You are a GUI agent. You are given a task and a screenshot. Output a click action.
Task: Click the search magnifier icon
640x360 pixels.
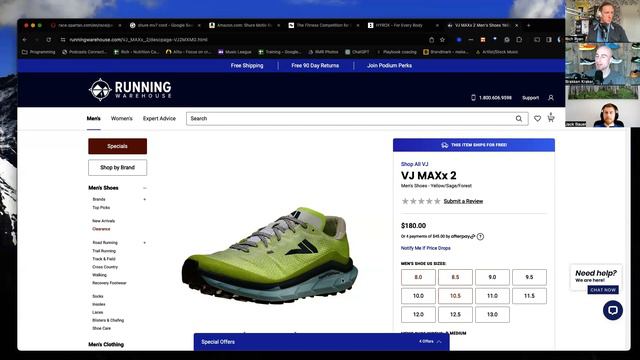pyautogui.click(x=519, y=119)
